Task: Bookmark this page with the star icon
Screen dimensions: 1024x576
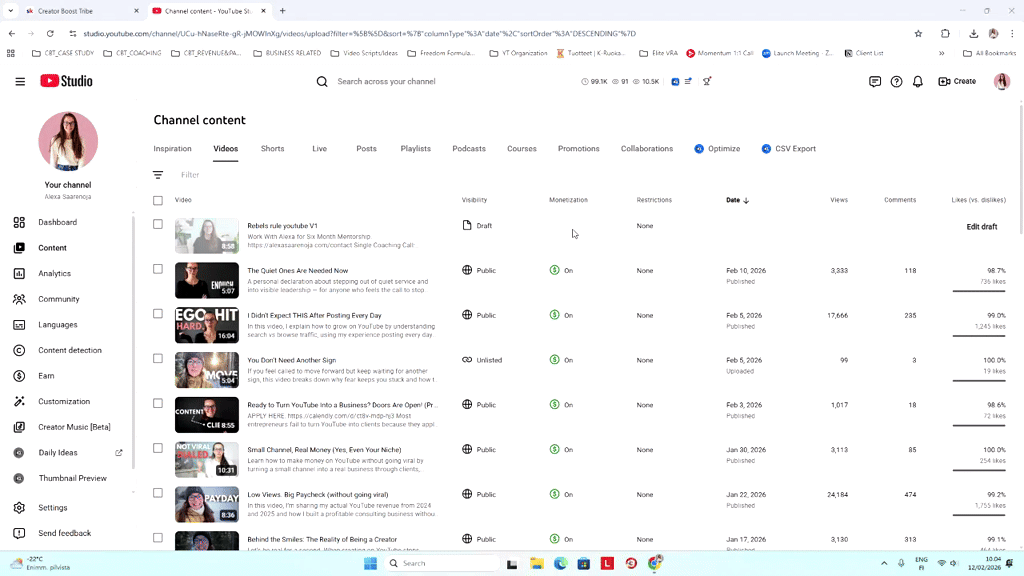Action: pos(918,33)
